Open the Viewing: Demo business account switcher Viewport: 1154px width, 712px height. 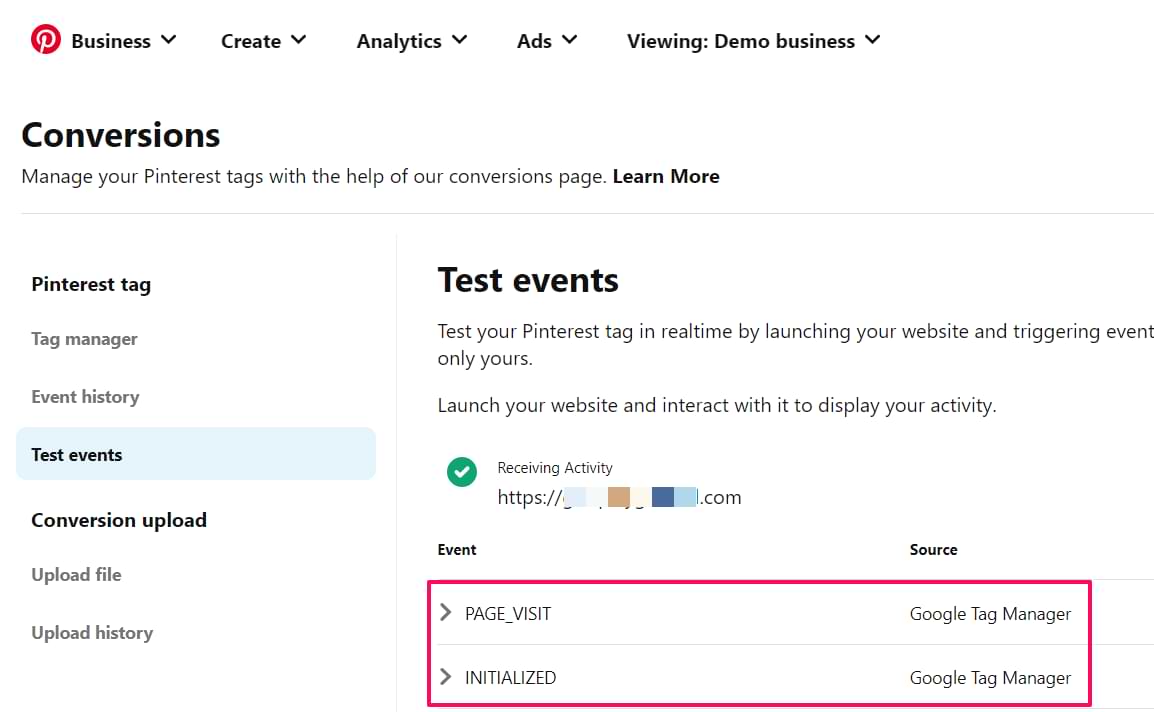tap(754, 40)
